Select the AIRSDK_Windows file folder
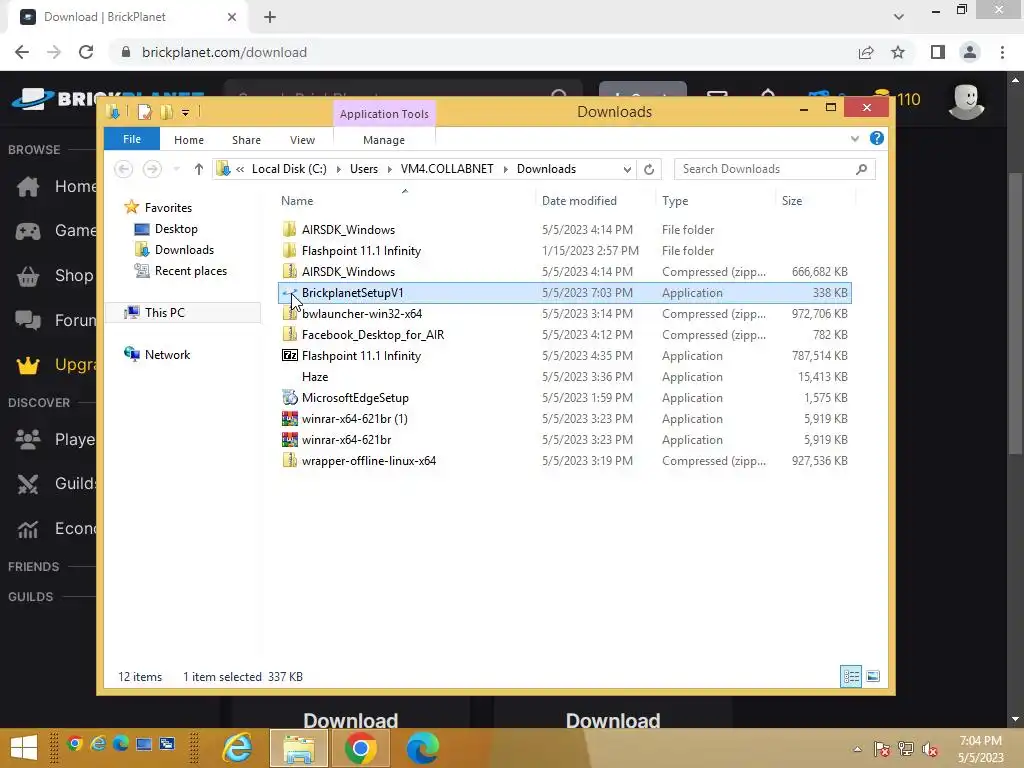Screen dimensions: 1024x768 (x=348, y=230)
